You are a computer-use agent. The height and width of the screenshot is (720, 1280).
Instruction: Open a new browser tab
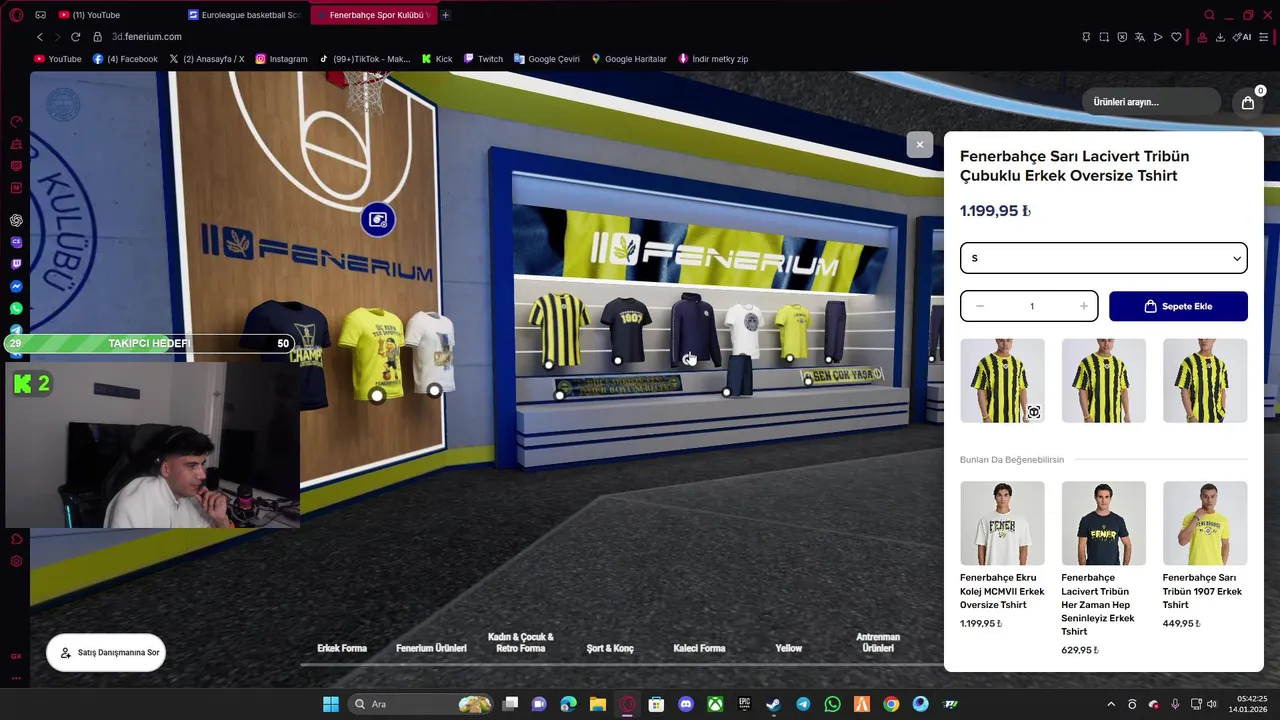[445, 15]
